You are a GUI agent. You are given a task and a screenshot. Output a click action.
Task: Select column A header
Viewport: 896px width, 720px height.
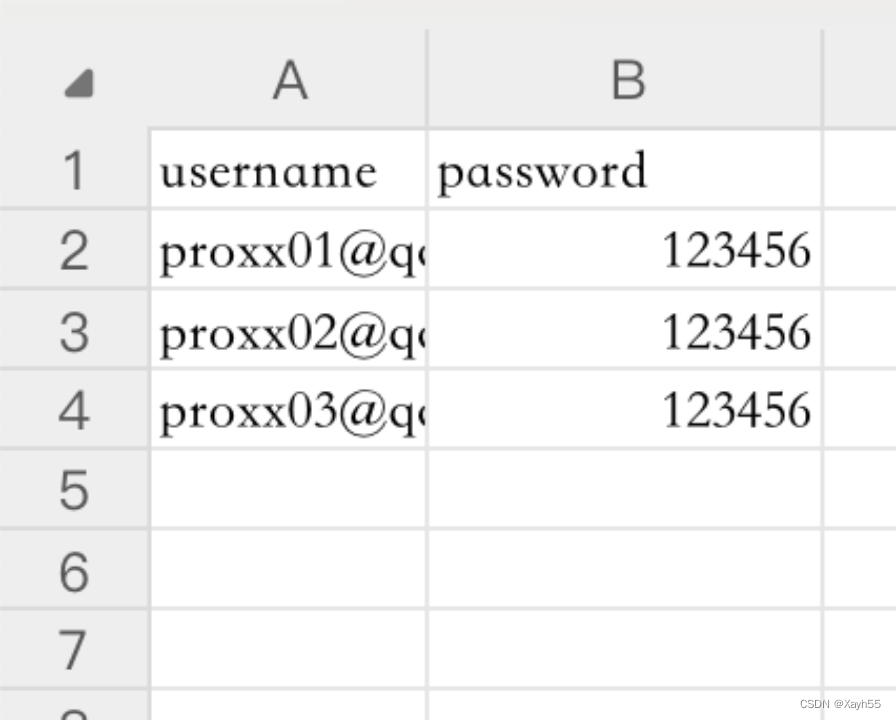(x=289, y=81)
